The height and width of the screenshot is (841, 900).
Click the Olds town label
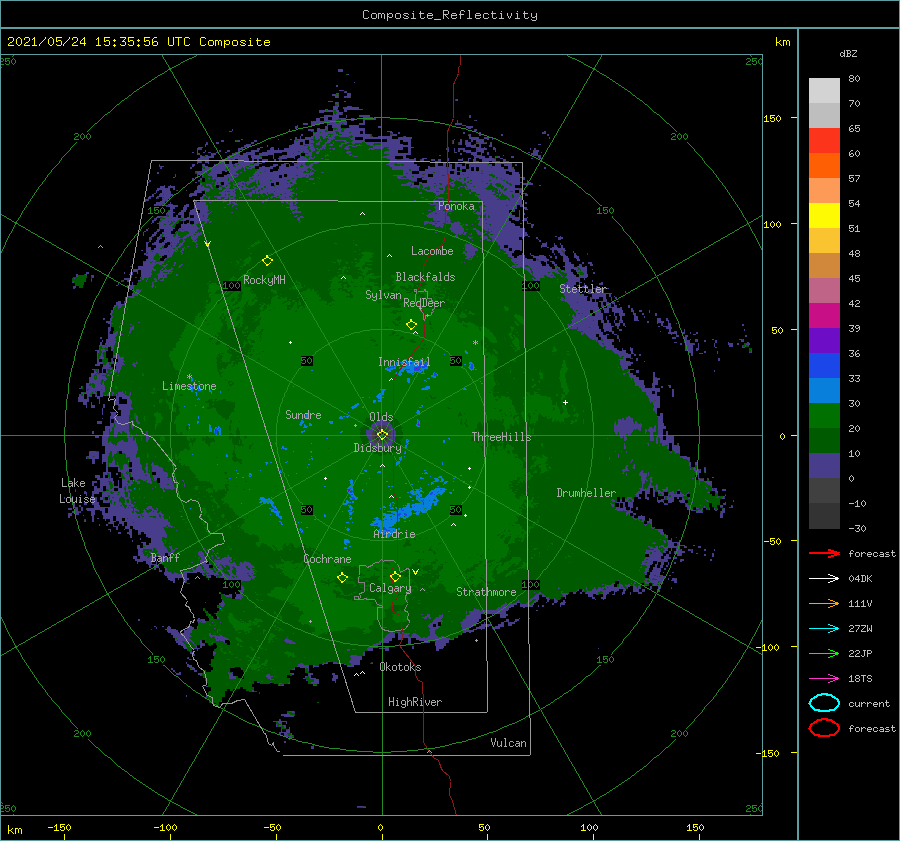click(x=381, y=417)
